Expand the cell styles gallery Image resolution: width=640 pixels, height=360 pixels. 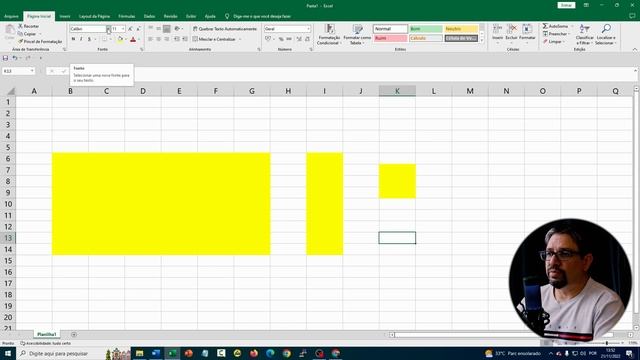(482, 40)
